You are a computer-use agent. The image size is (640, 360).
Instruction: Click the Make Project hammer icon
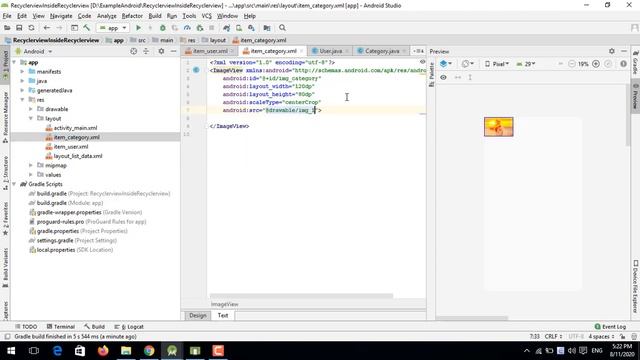87,28
